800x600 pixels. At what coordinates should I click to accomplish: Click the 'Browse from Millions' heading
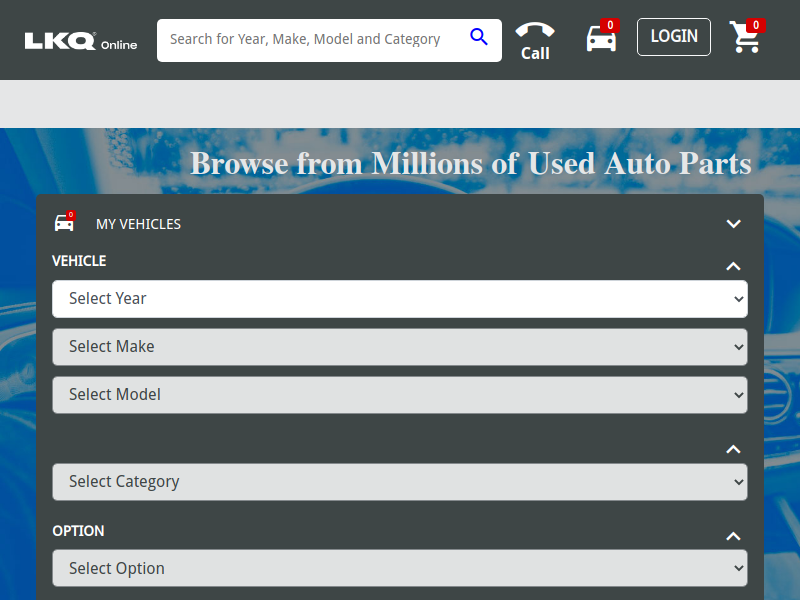(x=470, y=163)
